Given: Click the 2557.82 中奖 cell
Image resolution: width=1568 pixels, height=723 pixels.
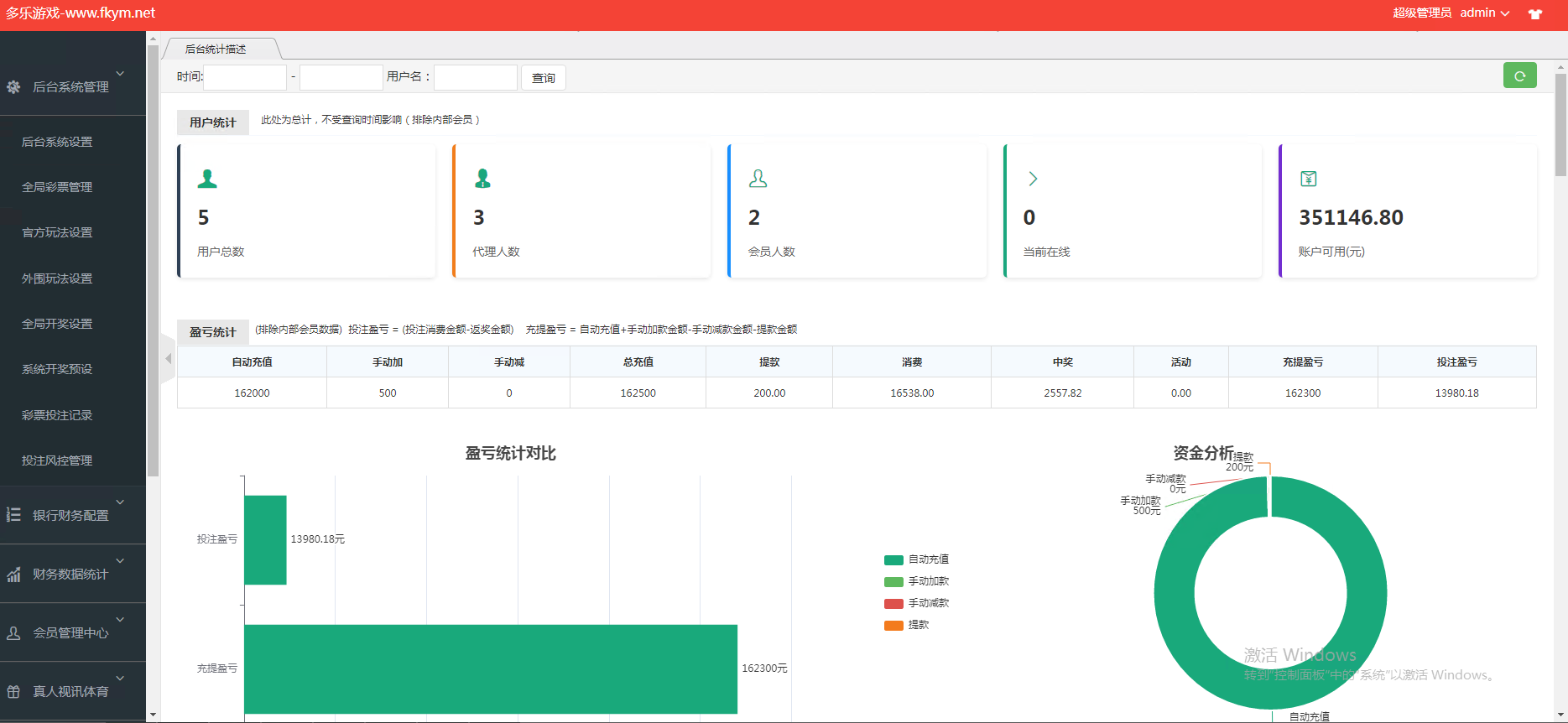Looking at the screenshot, I should (x=1062, y=393).
